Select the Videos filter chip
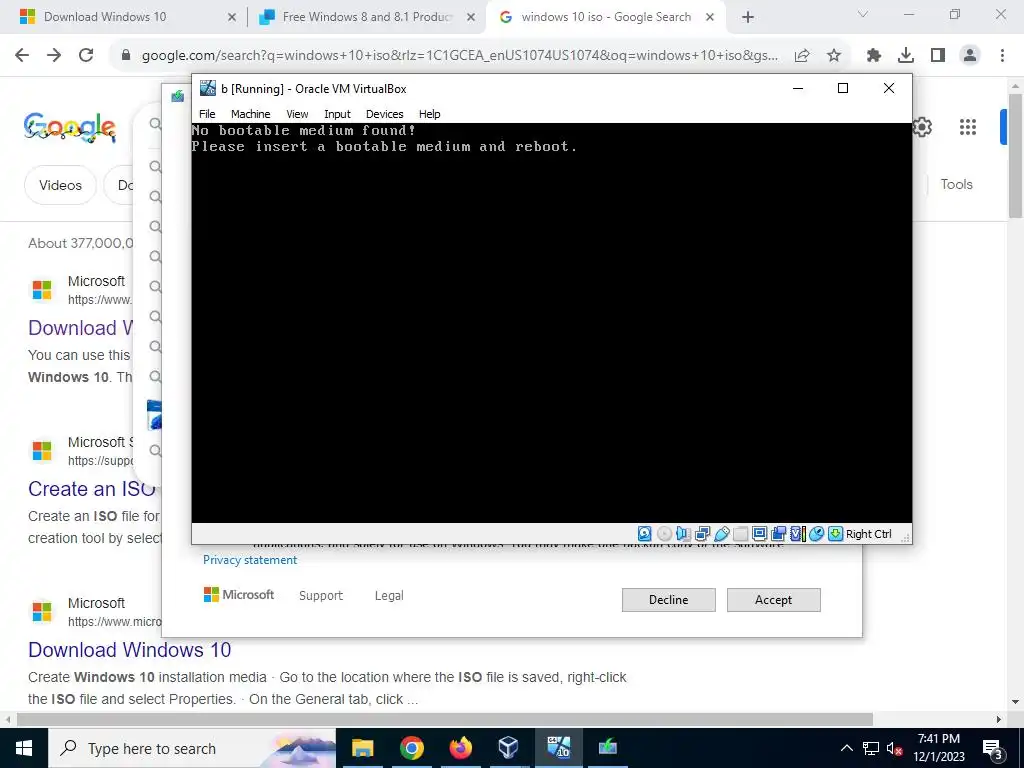Viewport: 1024px width, 768px height. click(60, 185)
